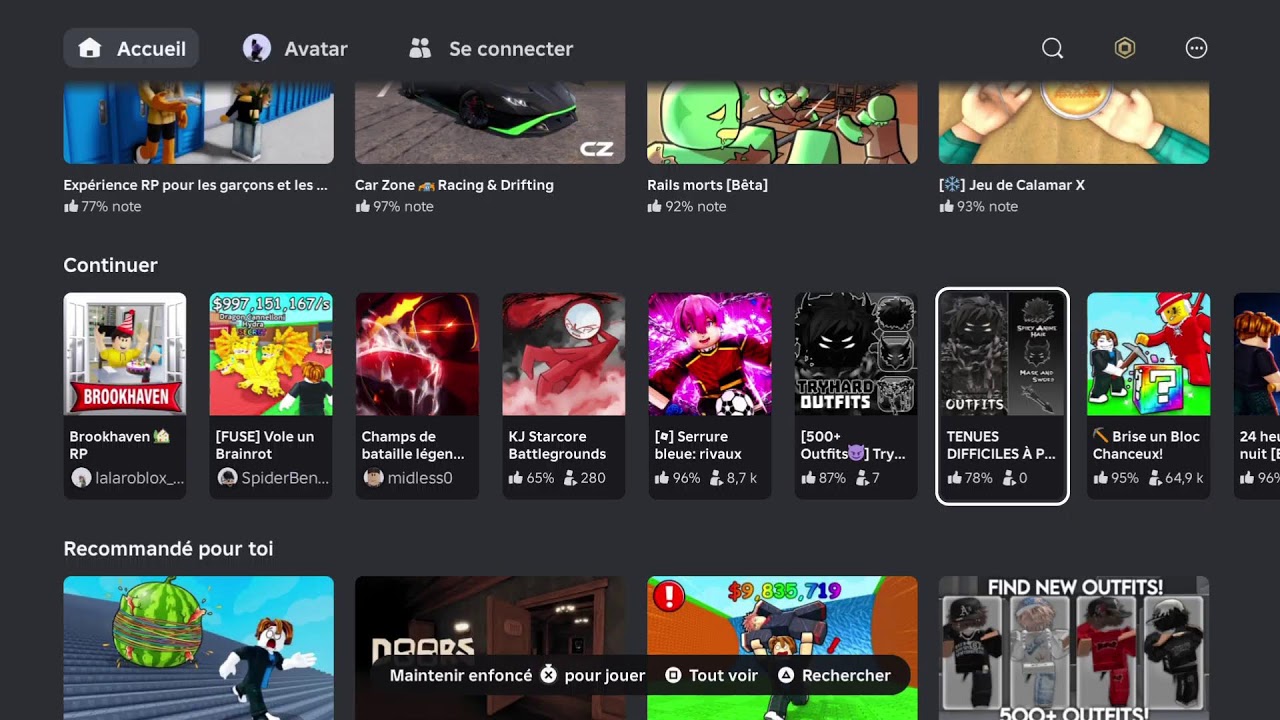The image size is (1280, 720).
Task: Select Champs de bataille légen... game thumbnail
Action: click(x=417, y=354)
